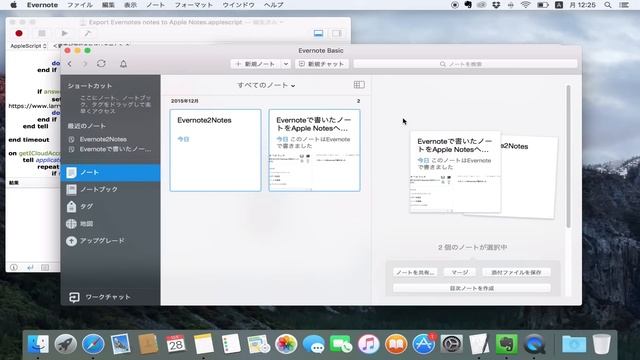Click the info icon at Script Editor bottom
The image size is (640, 360).
[14, 267]
